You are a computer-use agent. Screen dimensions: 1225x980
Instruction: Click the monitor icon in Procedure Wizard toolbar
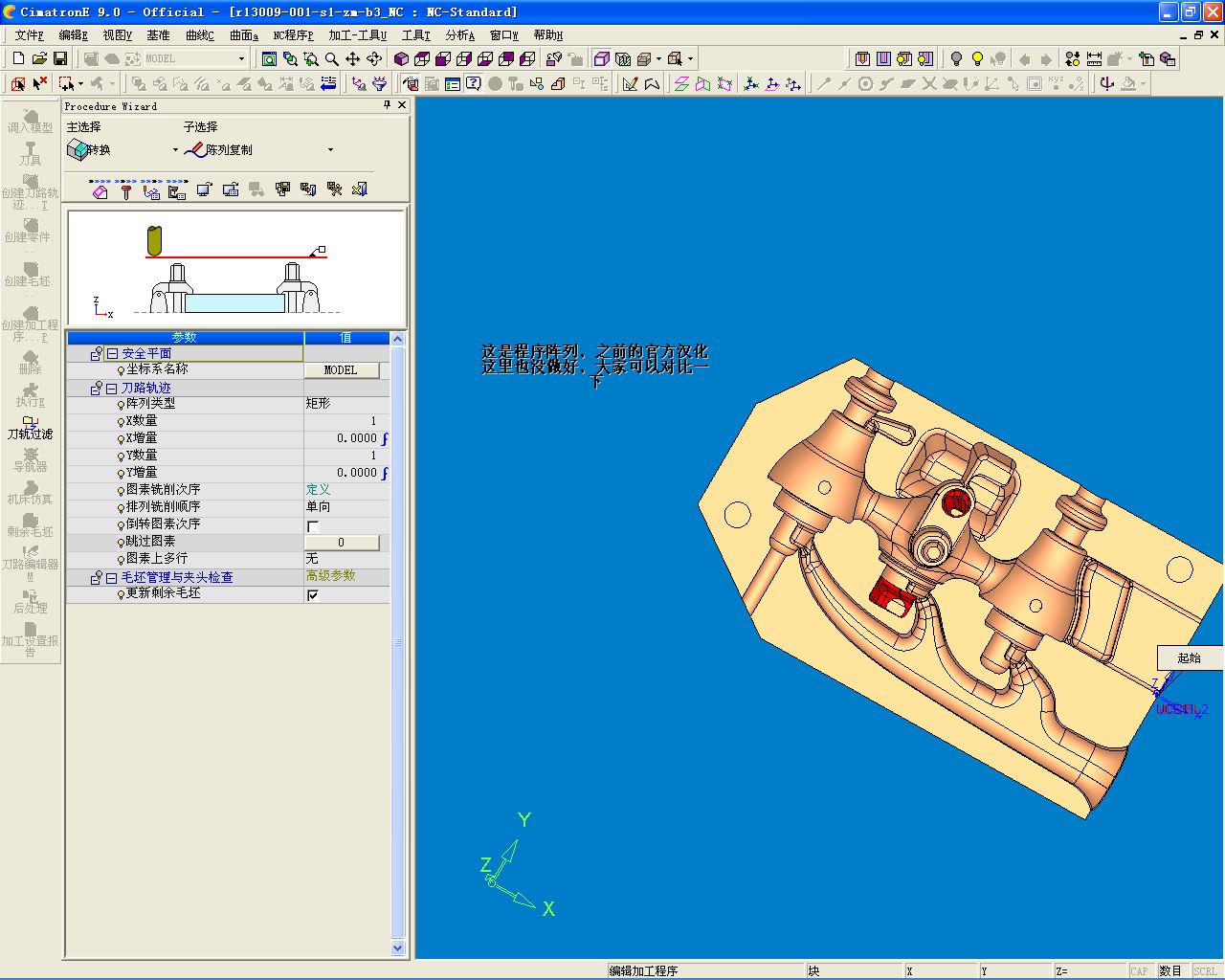coord(204,190)
